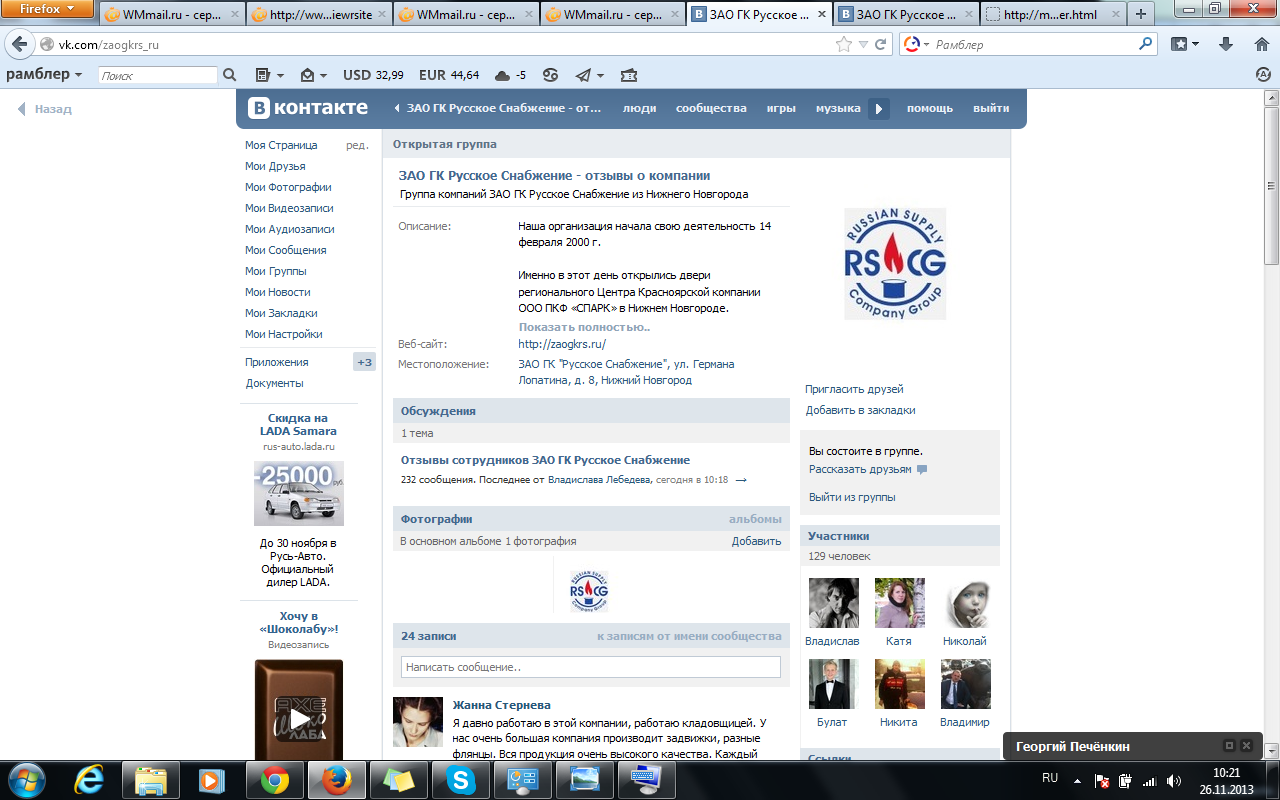Click the +3 applications counter badge
This screenshot has width=1280, height=800.
(x=364, y=362)
